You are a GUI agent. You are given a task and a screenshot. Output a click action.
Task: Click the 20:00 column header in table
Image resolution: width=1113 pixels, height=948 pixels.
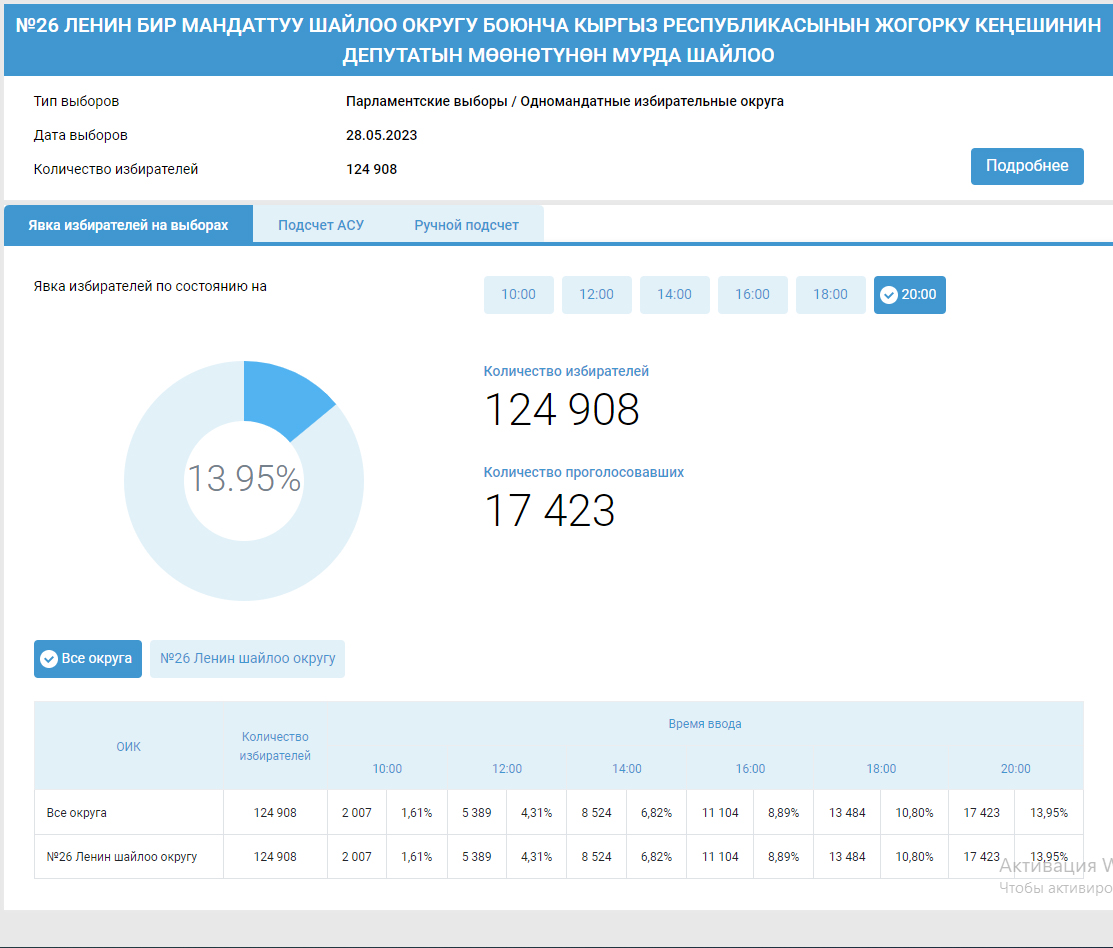(x=1015, y=769)
